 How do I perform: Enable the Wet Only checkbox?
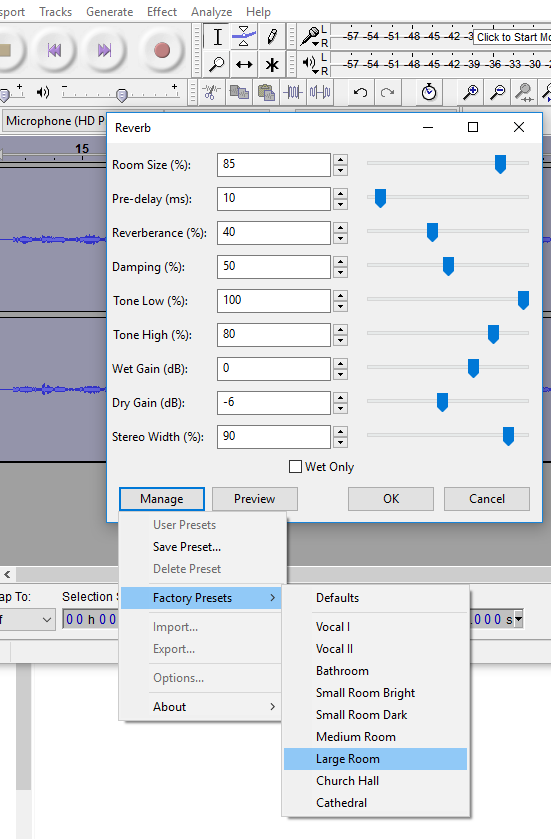pyautogui.click(x=295, y=467)
